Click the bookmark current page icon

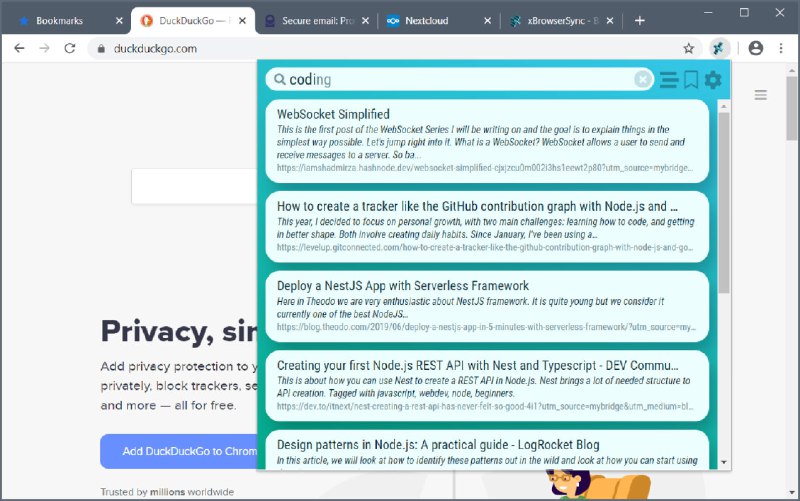click(x=691, y=80)
